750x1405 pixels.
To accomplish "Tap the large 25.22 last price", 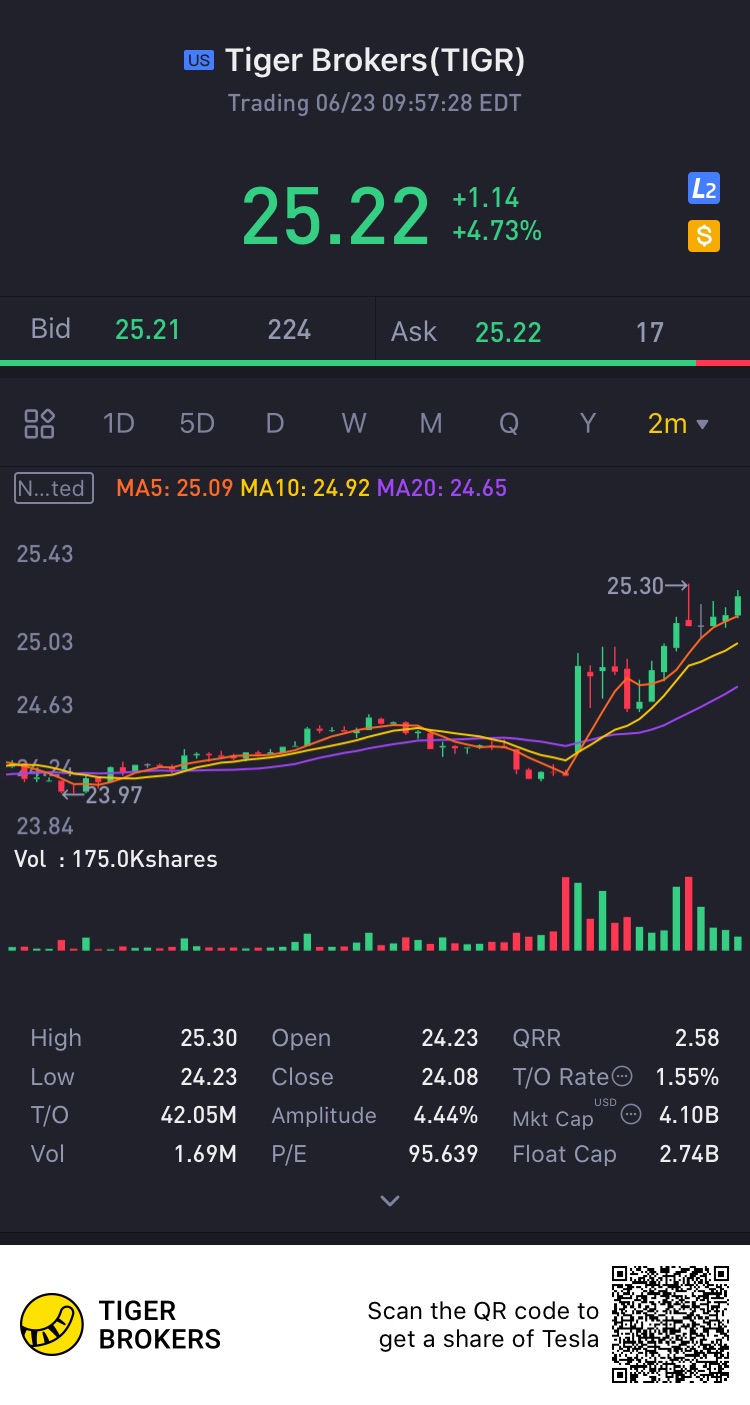I will click(336, 216).
